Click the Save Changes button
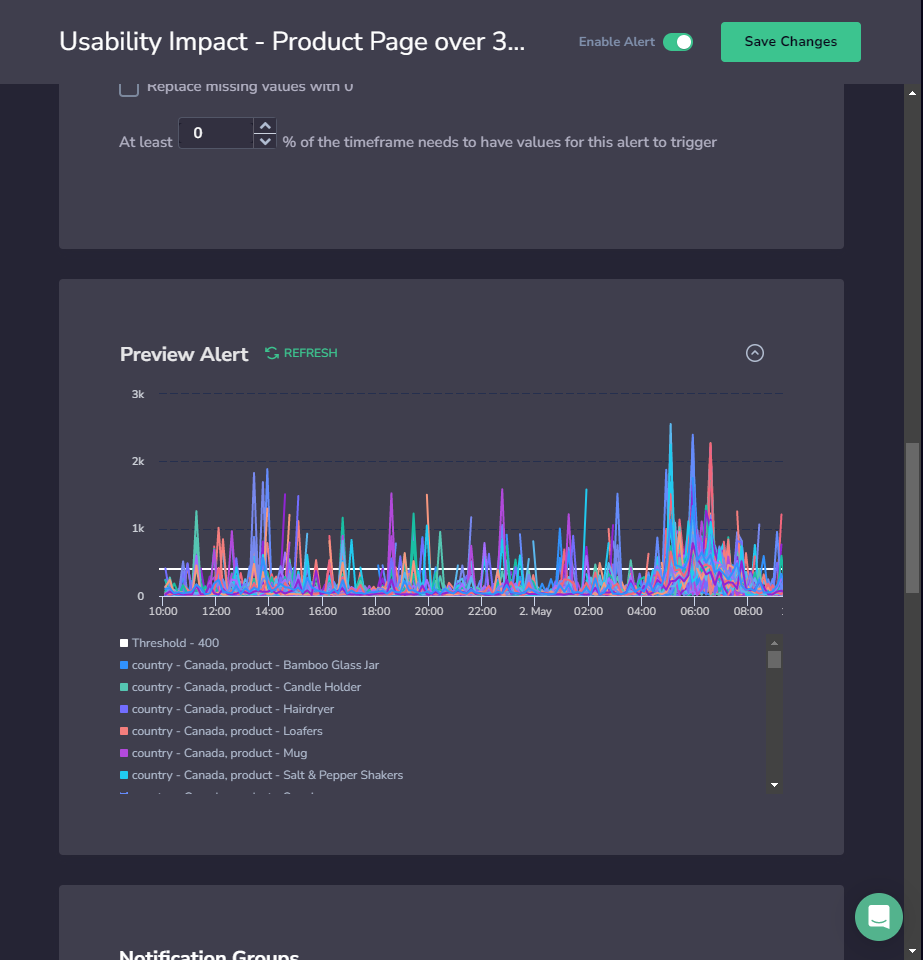This screenshot has height=960, width=923. [x=790, y=42]
